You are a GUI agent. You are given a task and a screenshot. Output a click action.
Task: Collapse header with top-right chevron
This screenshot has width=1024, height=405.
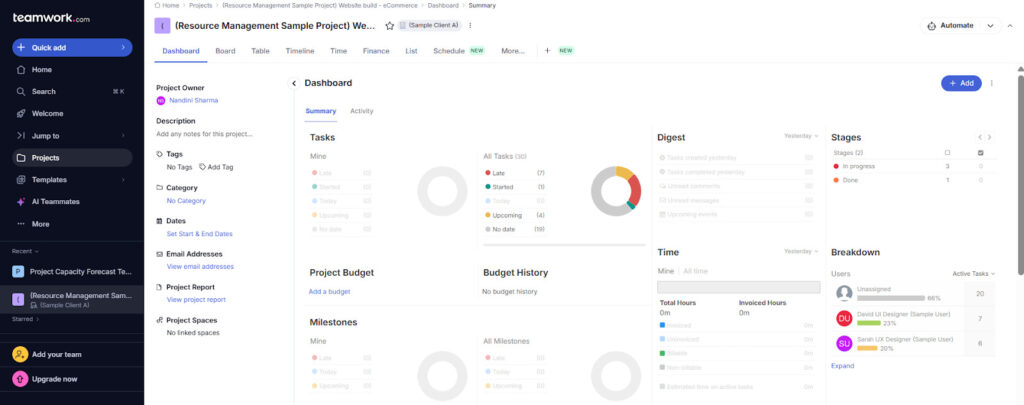pos(1010,25)
